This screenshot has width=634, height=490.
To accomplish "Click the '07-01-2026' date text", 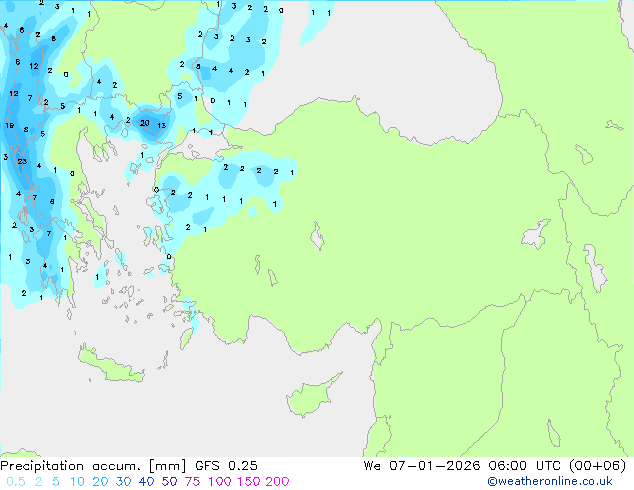I will click(434, 466).
